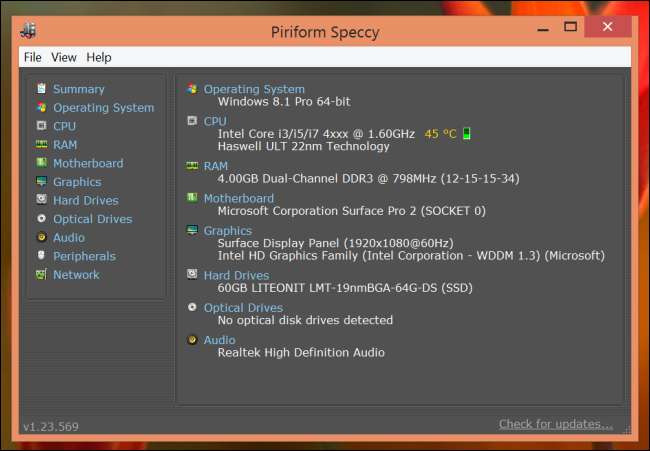The height and width of the screenshot is (451, 650).
Task: Click the Optical Drives disc icon
Action: 41,219
